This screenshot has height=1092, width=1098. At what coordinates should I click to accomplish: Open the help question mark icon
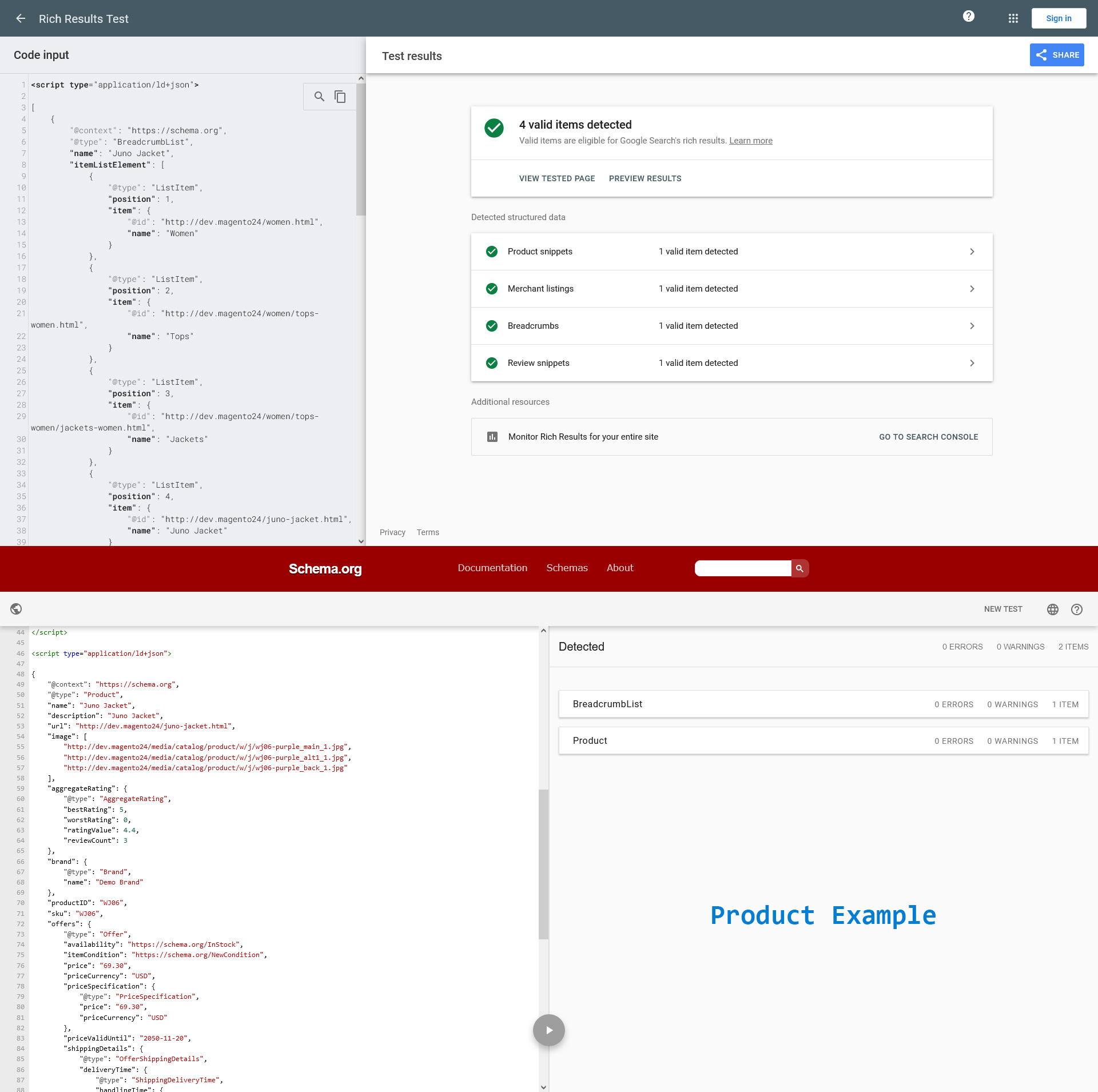click(x=968, y=17)
